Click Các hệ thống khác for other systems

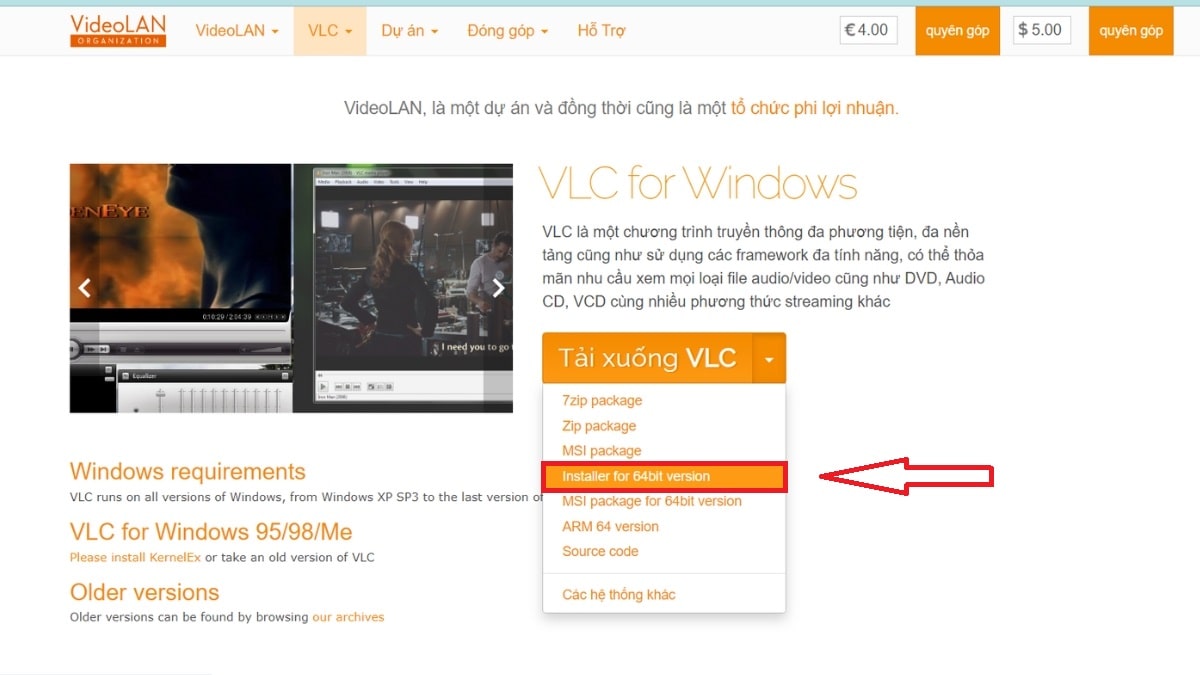[x=618, y=593]
